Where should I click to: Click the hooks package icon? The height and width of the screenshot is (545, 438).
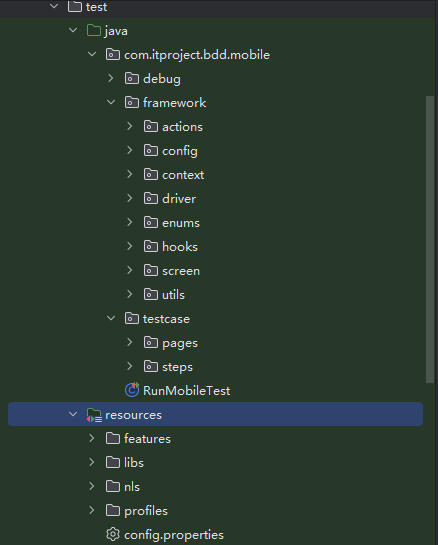click(151, 246)
